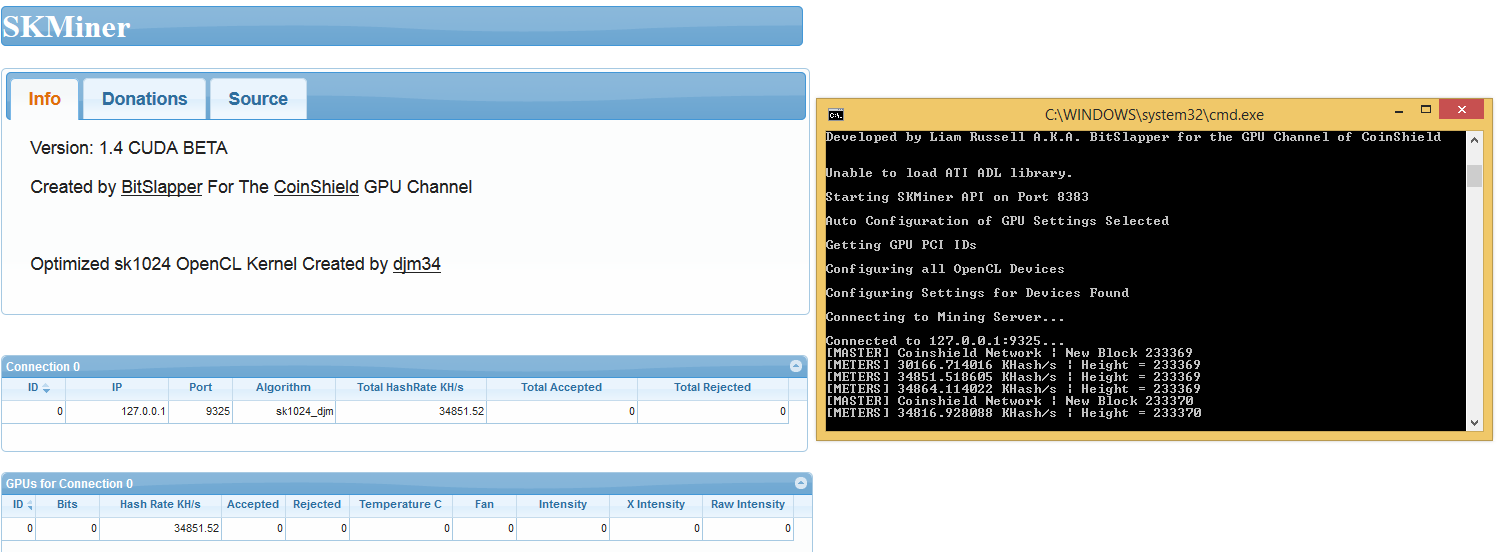This screenshot has width=1507, height=552.
Task: Open the BitSlapper link
Action: (x=162, y=187)
